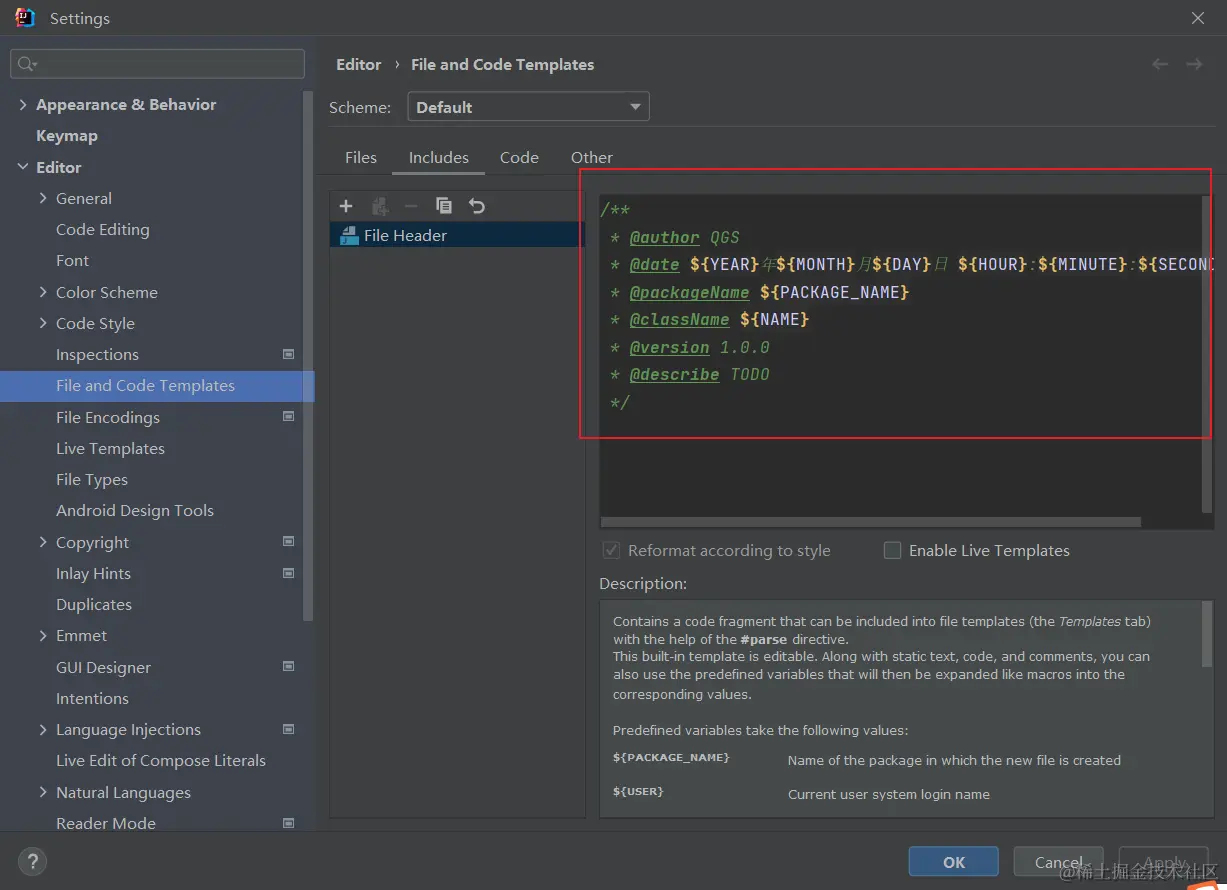Collapse the Editor section
The image size is (1227, 890).
coord(23,167)
